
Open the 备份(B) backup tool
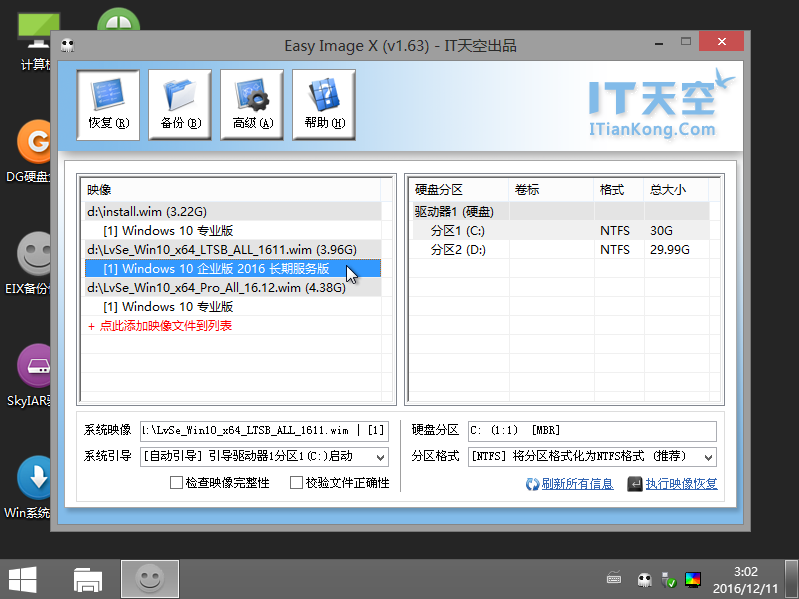pos(180,105)
